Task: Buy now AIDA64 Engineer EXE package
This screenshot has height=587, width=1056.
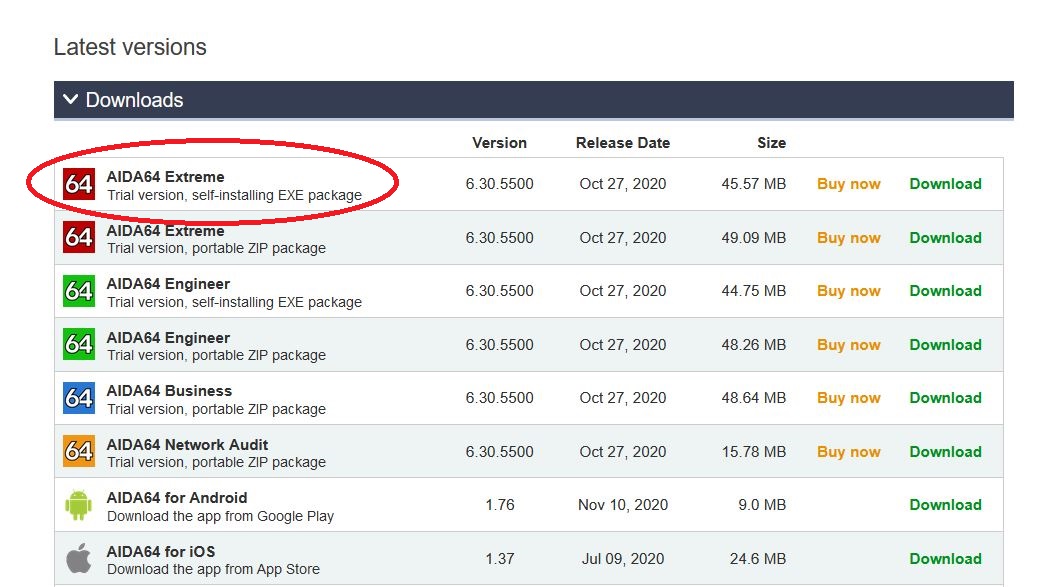Action: coord(849,291)
